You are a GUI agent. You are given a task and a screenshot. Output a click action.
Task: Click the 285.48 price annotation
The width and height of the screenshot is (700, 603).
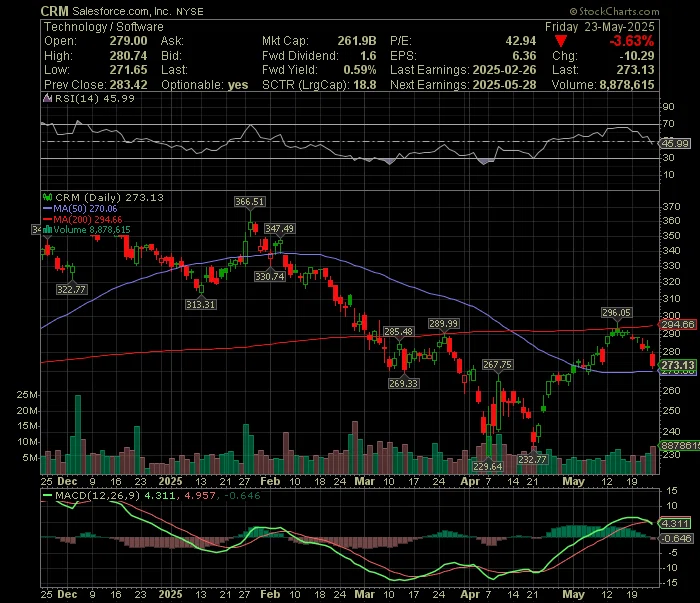point(399,331)
